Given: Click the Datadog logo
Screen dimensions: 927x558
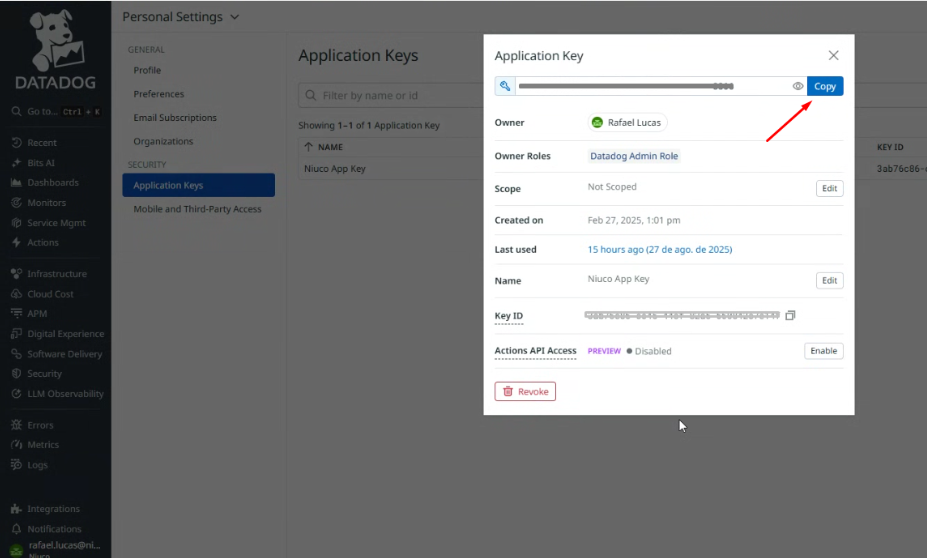Looking at the screenshot, I should click(x=56, y=50).
